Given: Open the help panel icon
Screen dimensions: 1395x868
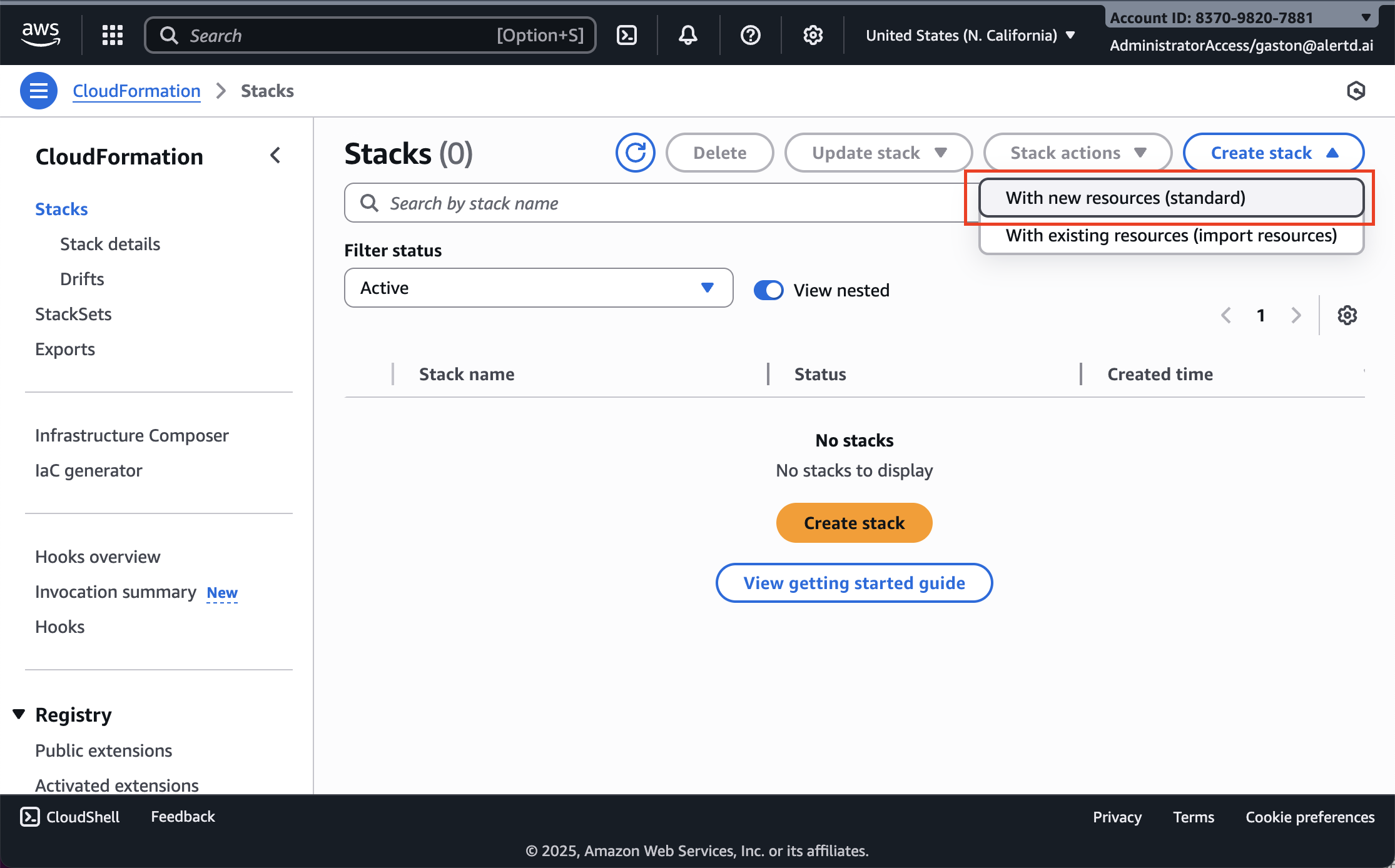Looking at the screenshot, I should pyautogui.click(x=750, y=35).
